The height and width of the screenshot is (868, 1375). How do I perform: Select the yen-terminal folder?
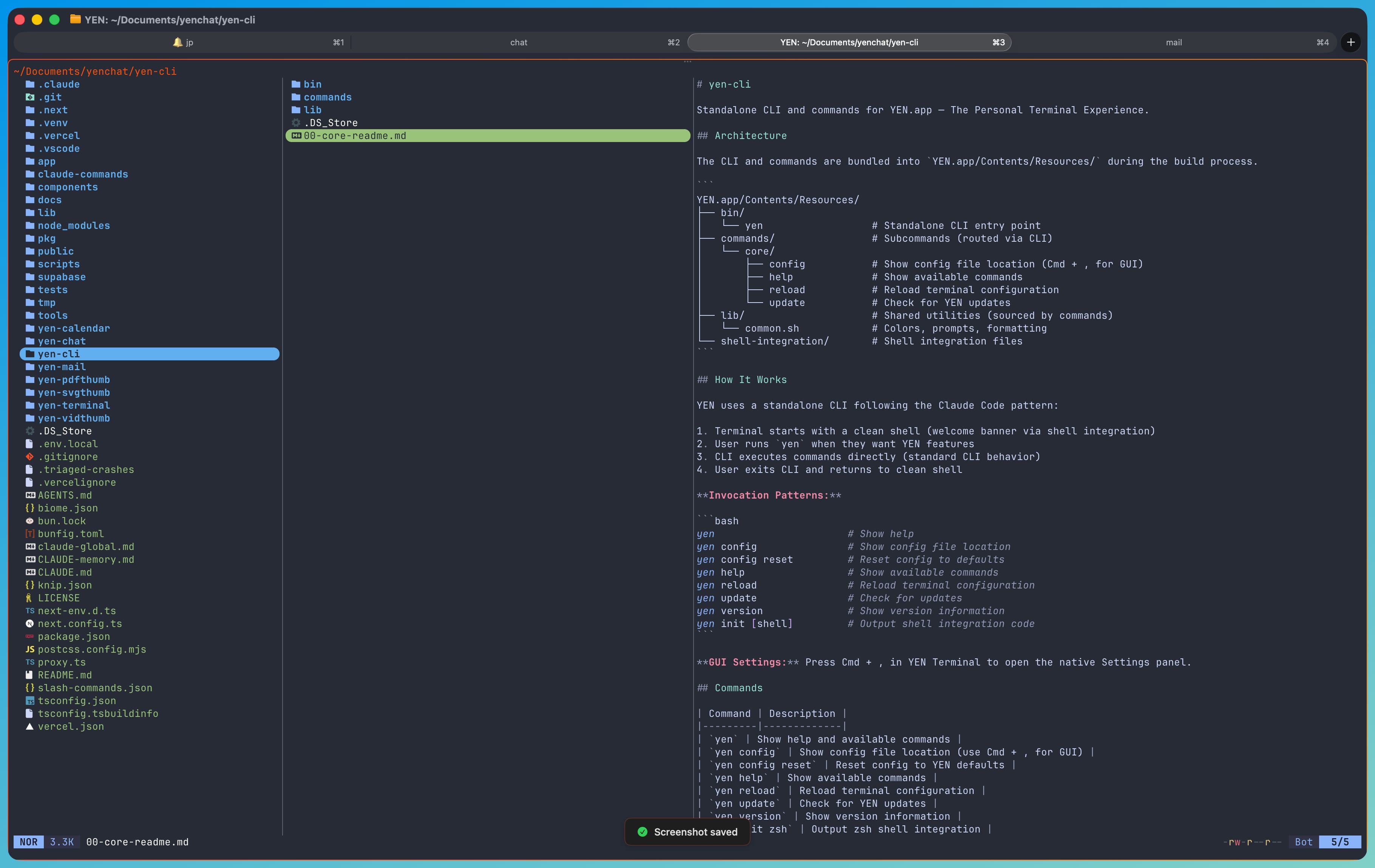74,405
